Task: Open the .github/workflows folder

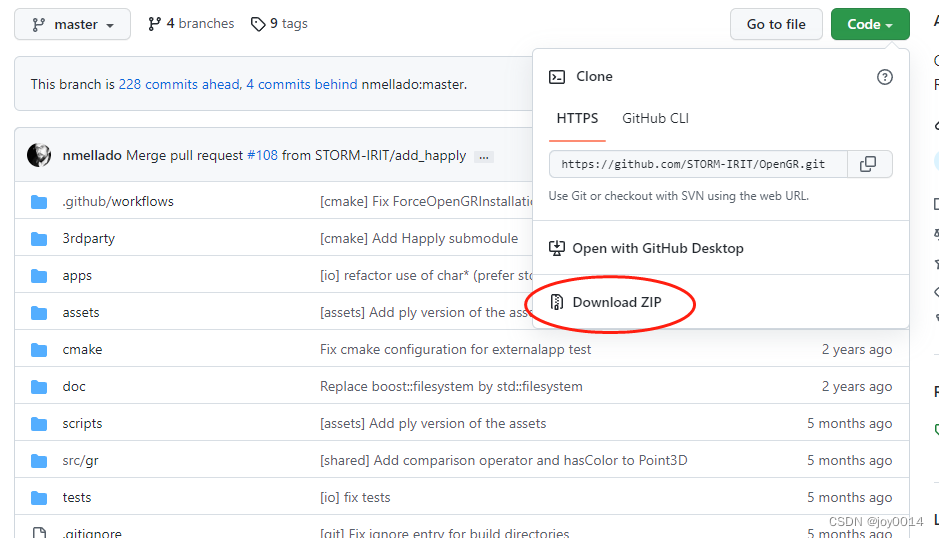Action: click(x=118, y=201)
